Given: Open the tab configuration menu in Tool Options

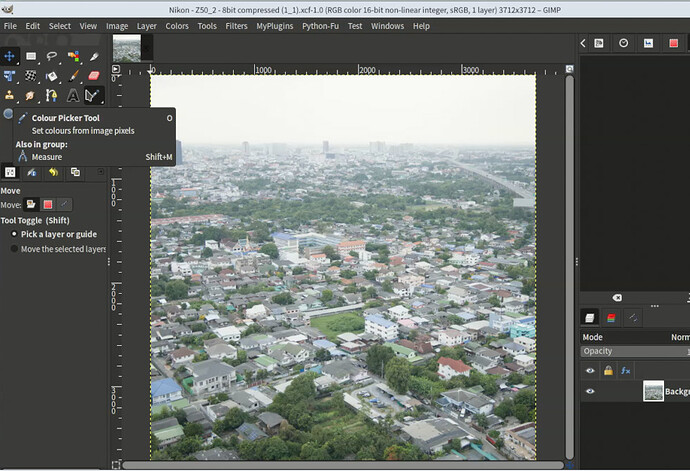Looking at the screenshot, I should (x=101, y=172).
